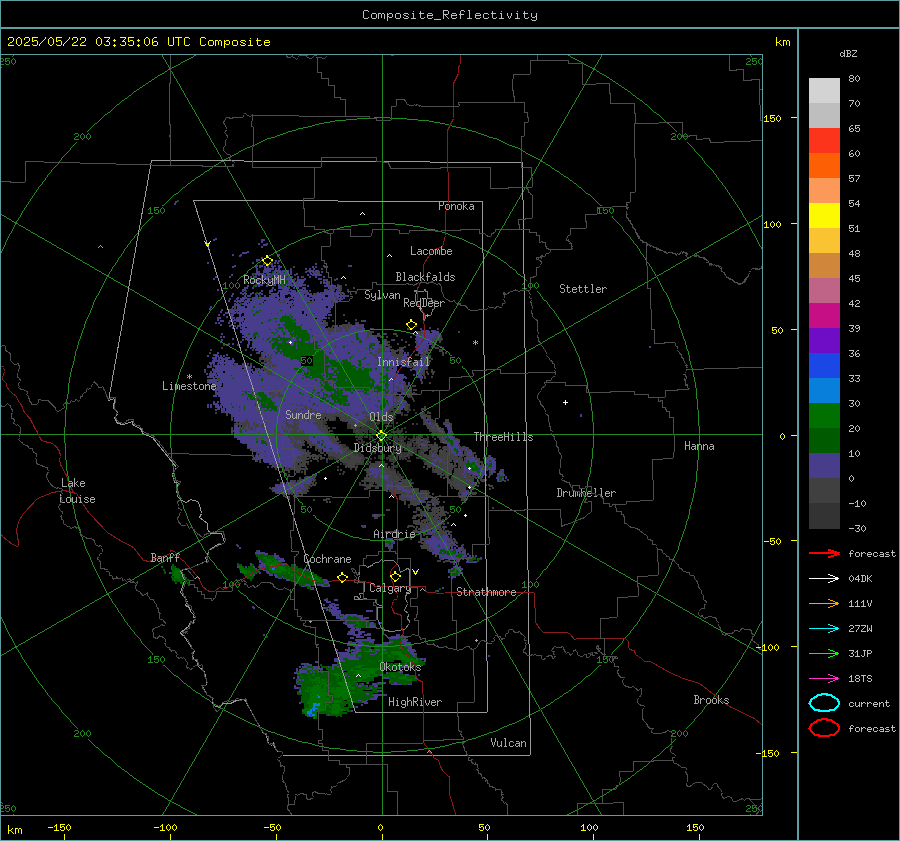
Task: Click the 18TS legend label
Action: (x=860, y=679)
